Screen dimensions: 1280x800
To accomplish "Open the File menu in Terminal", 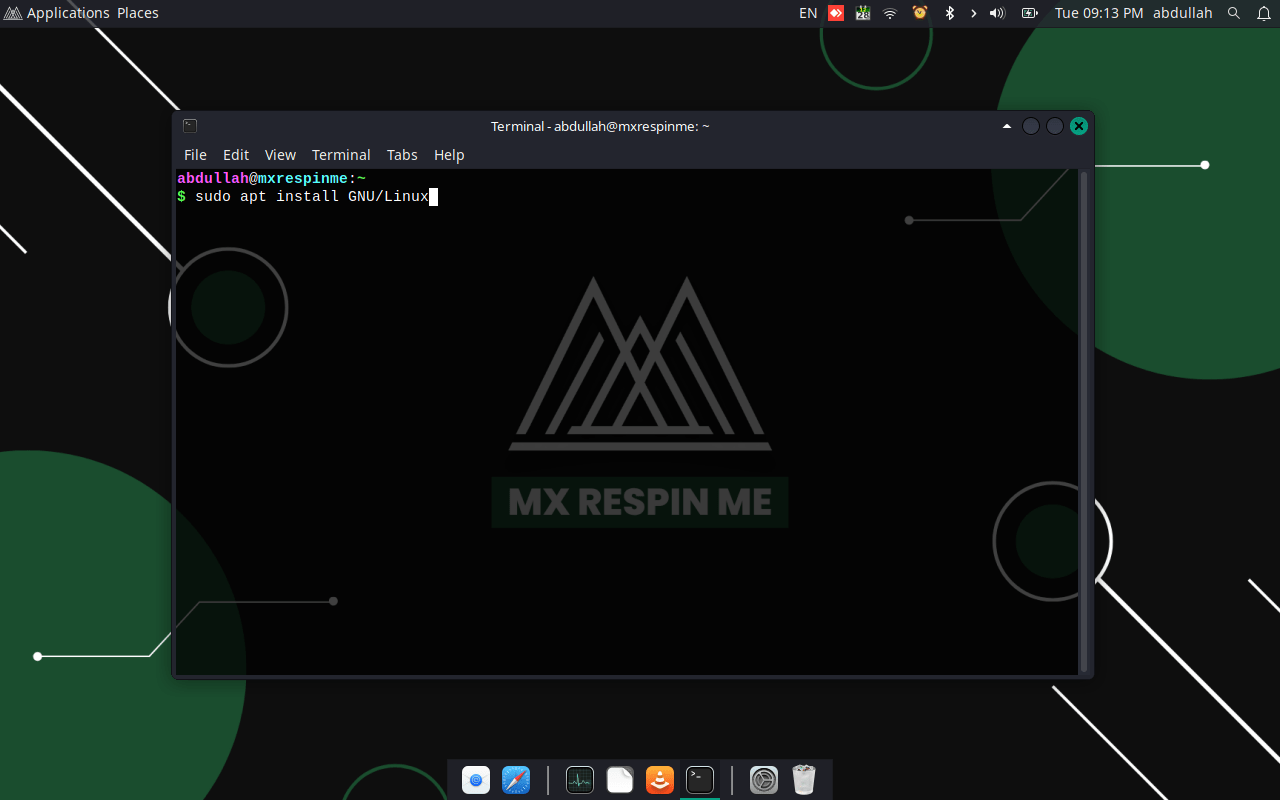I will (x=195, y=155).
